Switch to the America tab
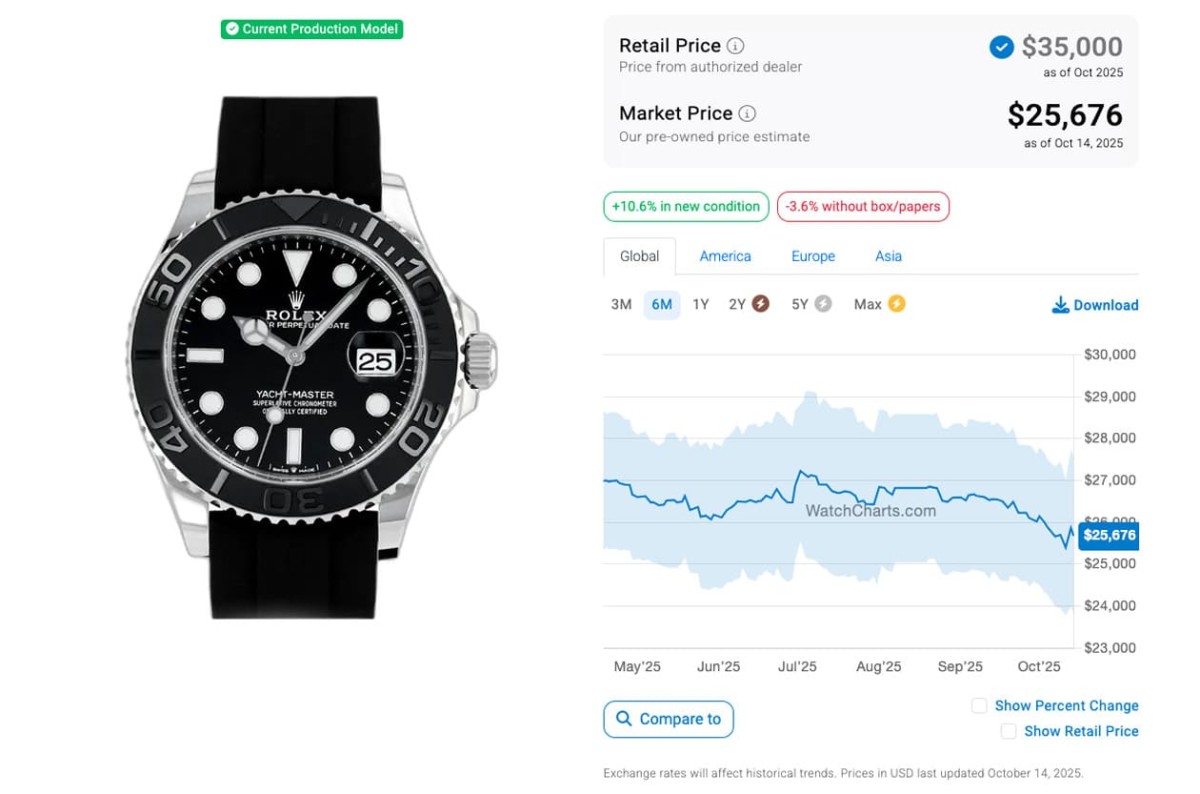Screen dimensions: 1200x794 click(x=725, y=256)
